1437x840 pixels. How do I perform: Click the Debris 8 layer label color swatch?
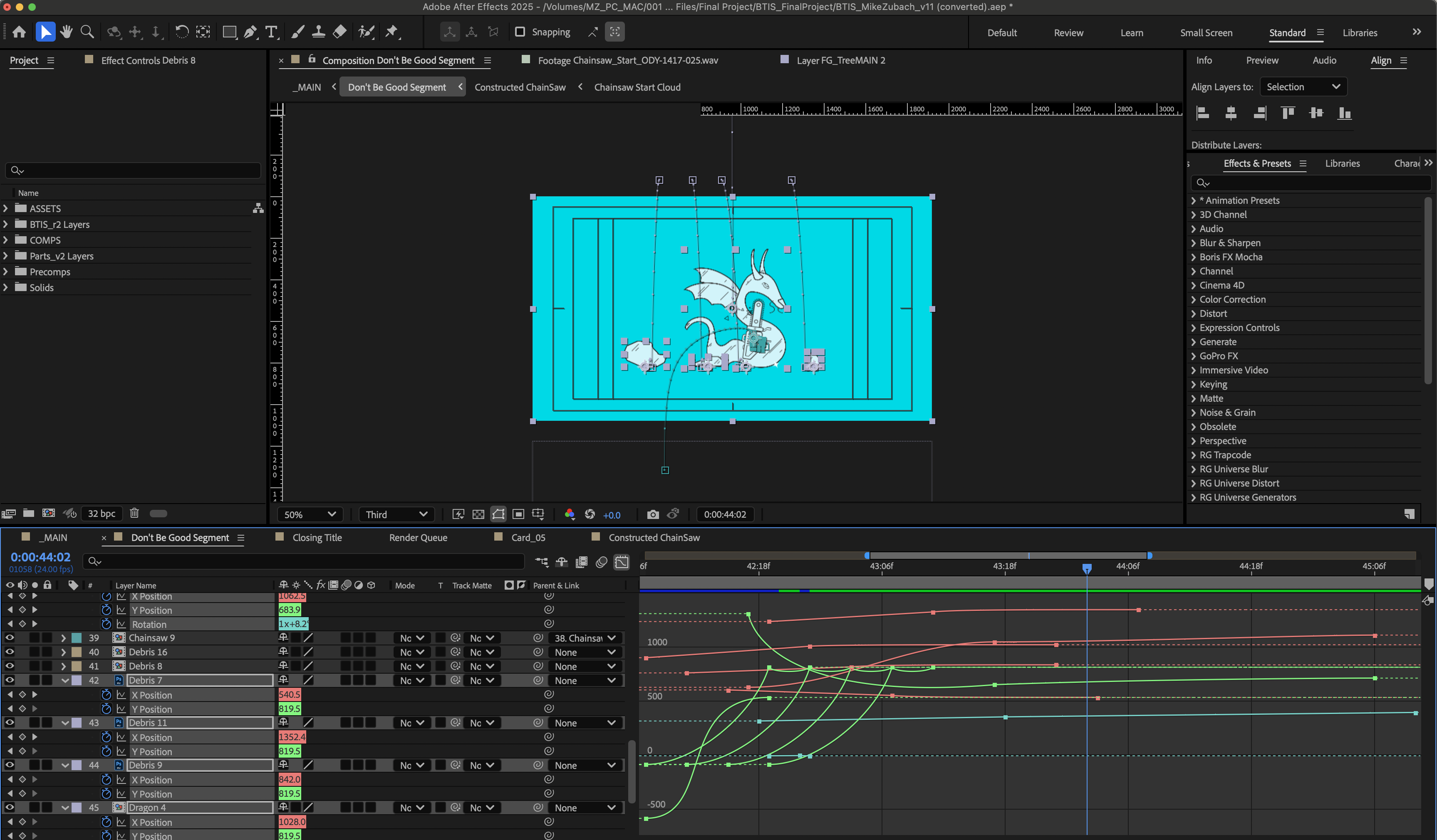(x=77, y=666)
